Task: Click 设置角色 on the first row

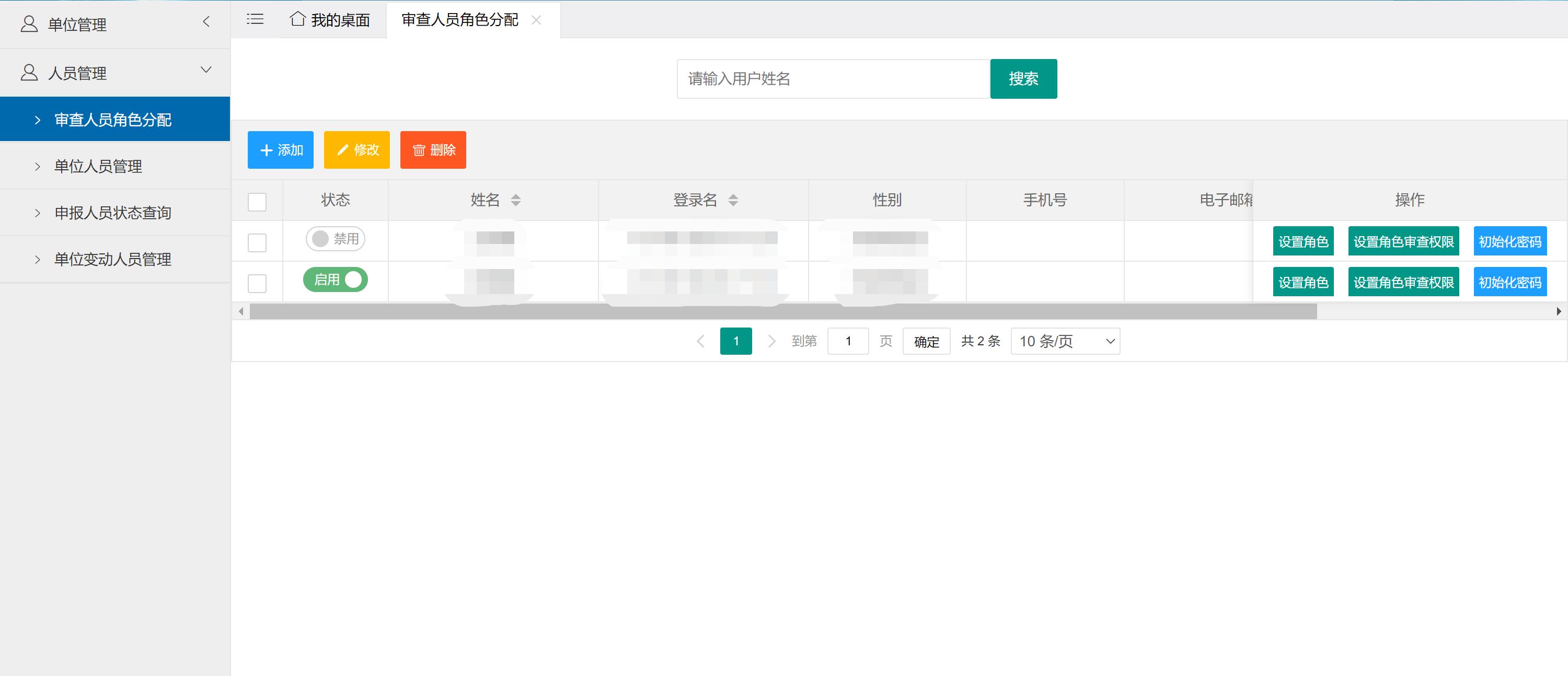Action: coord(1303,240)
